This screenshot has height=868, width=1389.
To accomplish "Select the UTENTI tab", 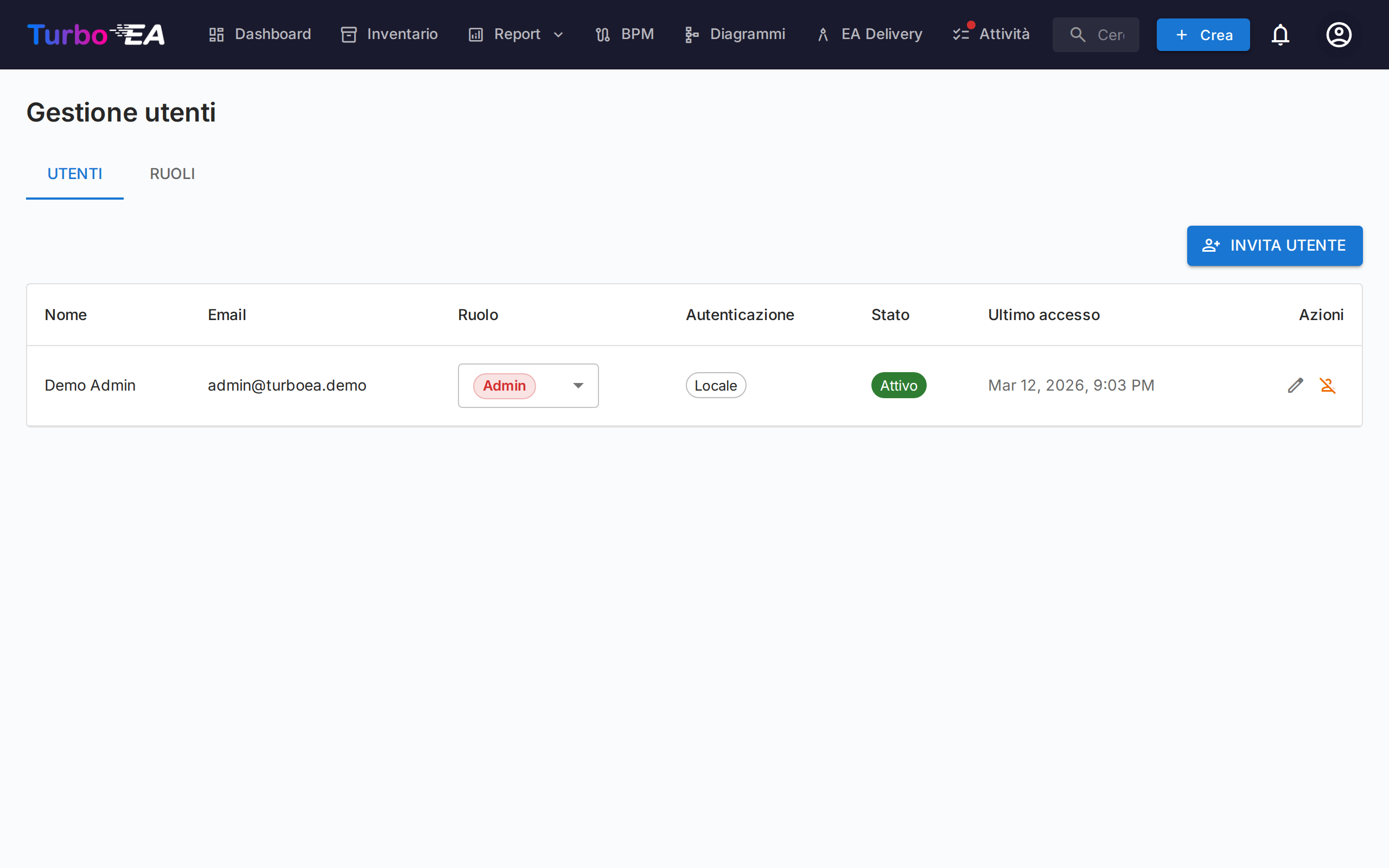I will point(75,174).
